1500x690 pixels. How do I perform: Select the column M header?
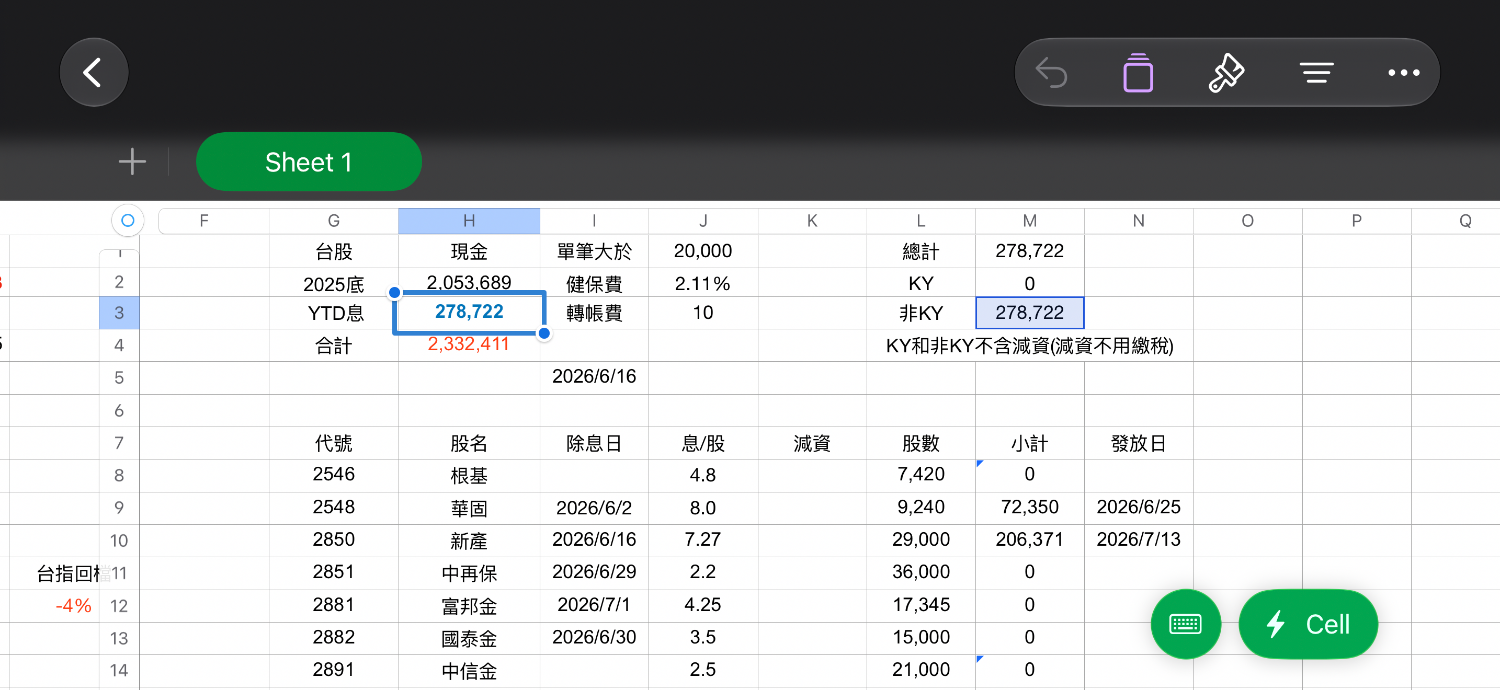coord(1030,221)
